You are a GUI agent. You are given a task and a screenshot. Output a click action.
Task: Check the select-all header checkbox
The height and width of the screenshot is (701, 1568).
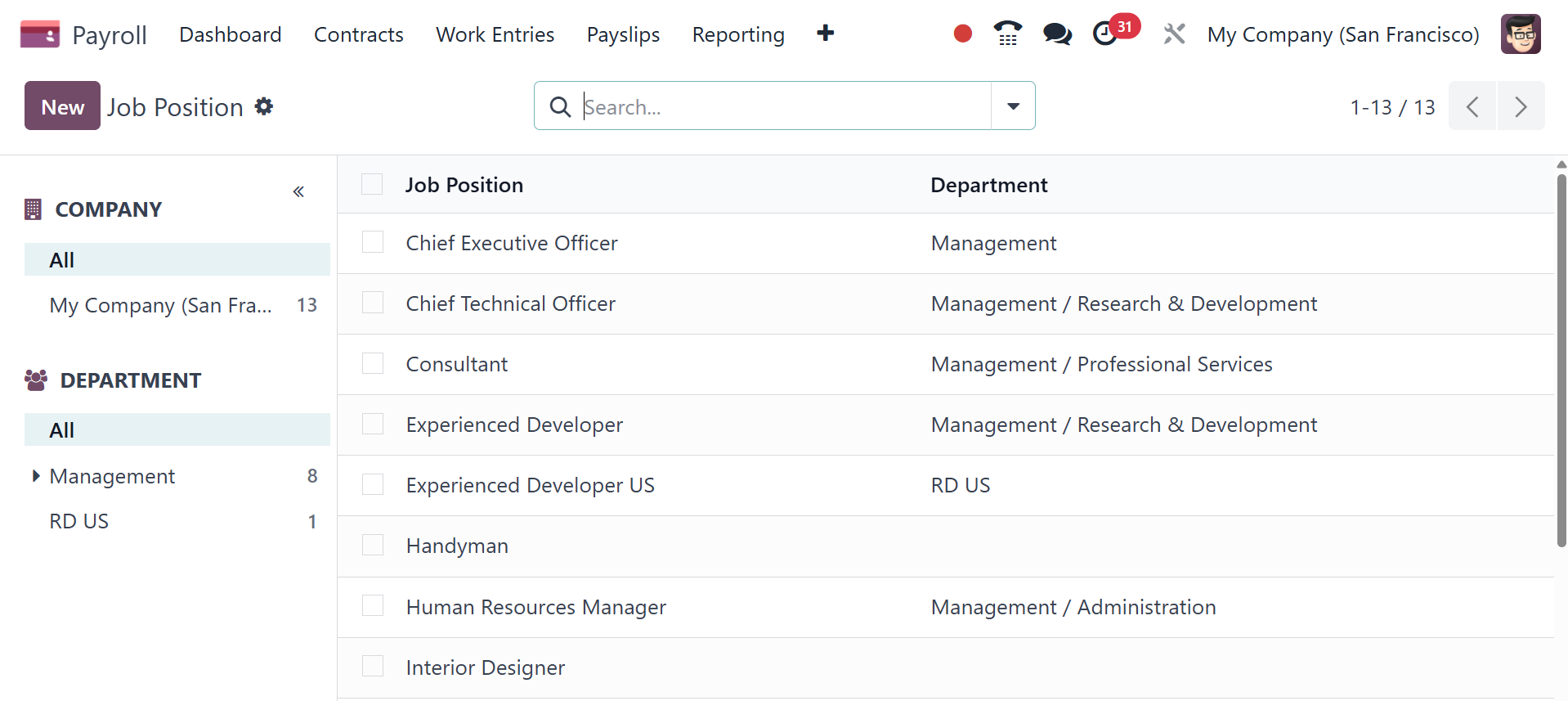click(x=373, y=184)
